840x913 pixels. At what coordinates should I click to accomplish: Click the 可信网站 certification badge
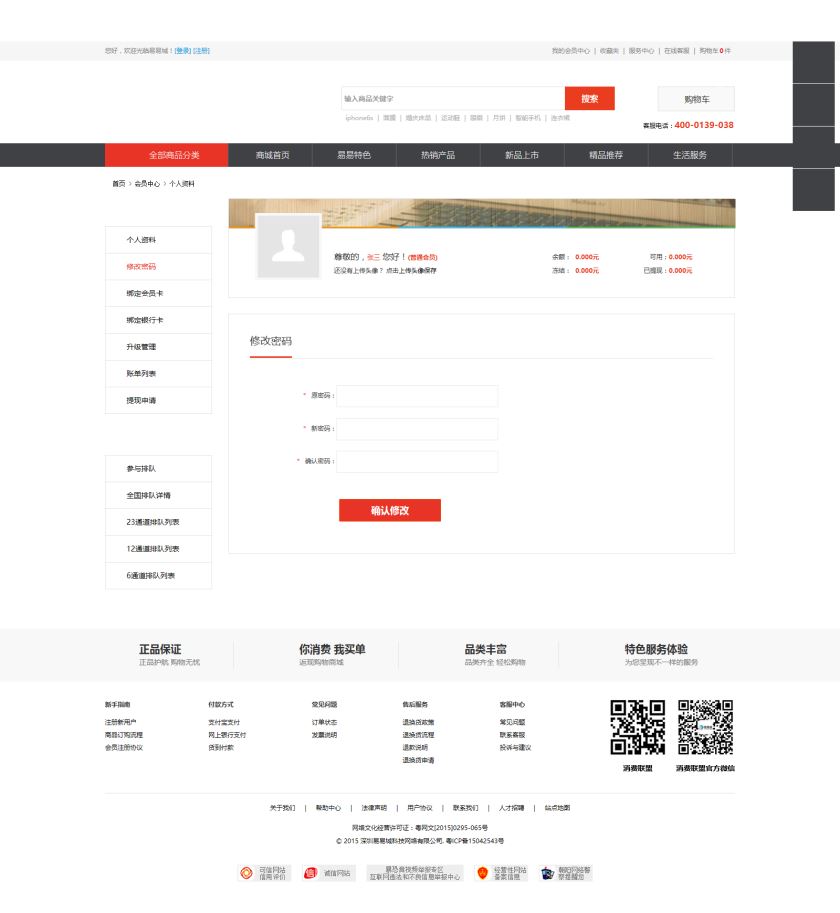coord(264,873)
